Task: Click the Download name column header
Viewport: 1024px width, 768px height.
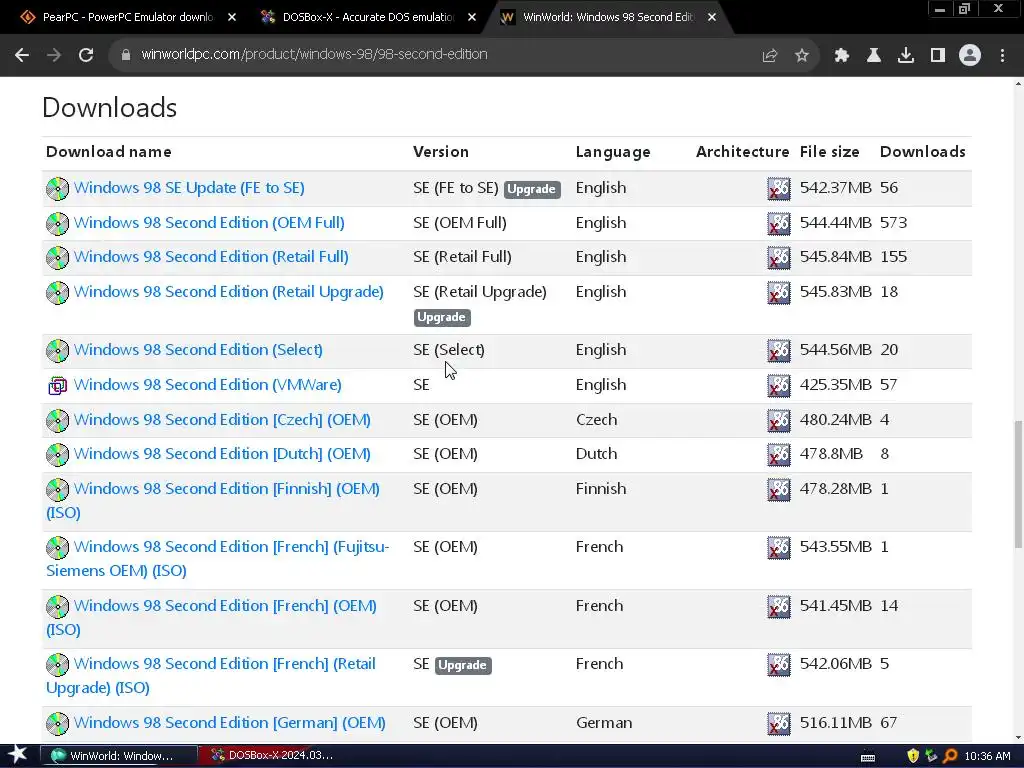Action: tap(109, 152)
